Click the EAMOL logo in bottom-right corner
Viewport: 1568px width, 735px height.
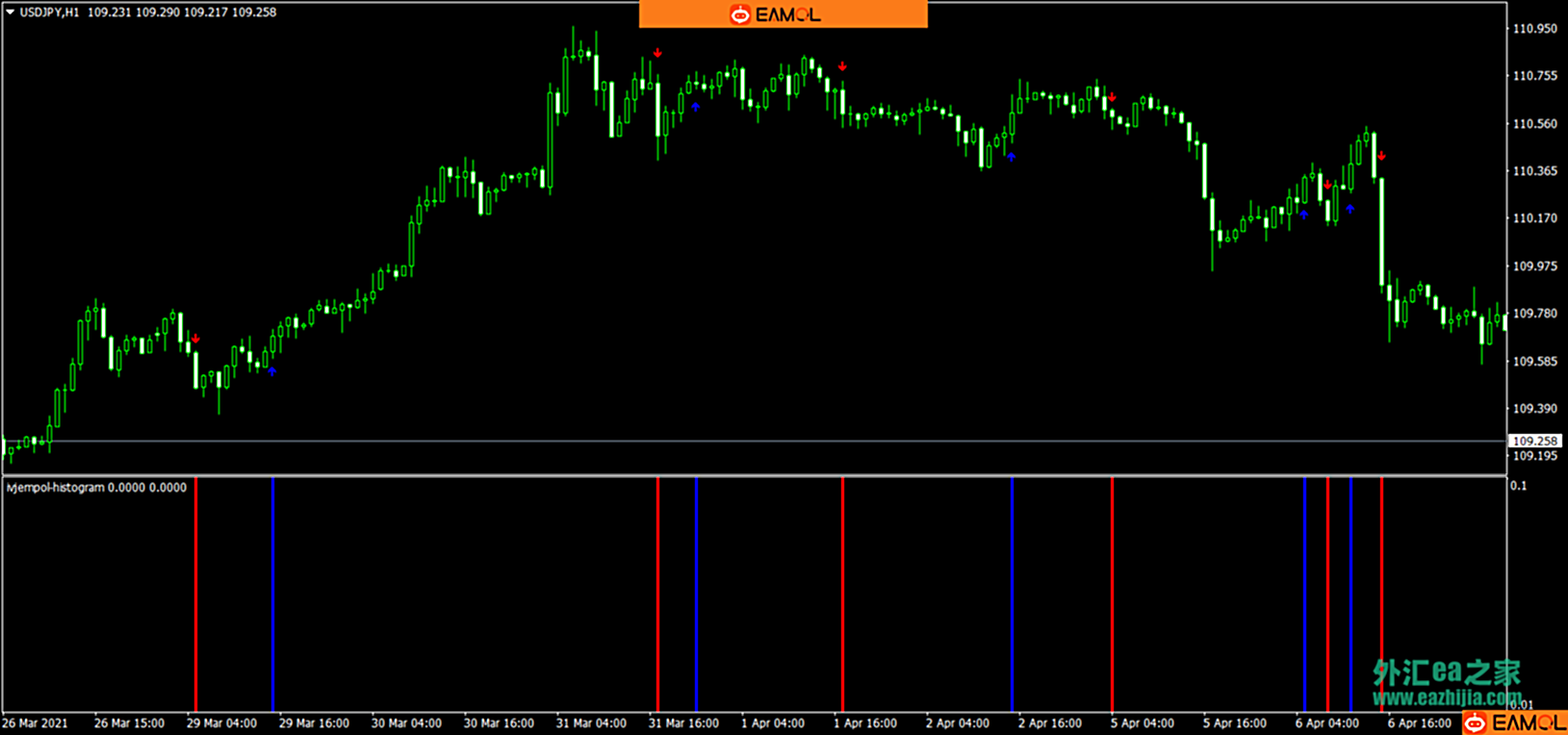coord(1515,722)
